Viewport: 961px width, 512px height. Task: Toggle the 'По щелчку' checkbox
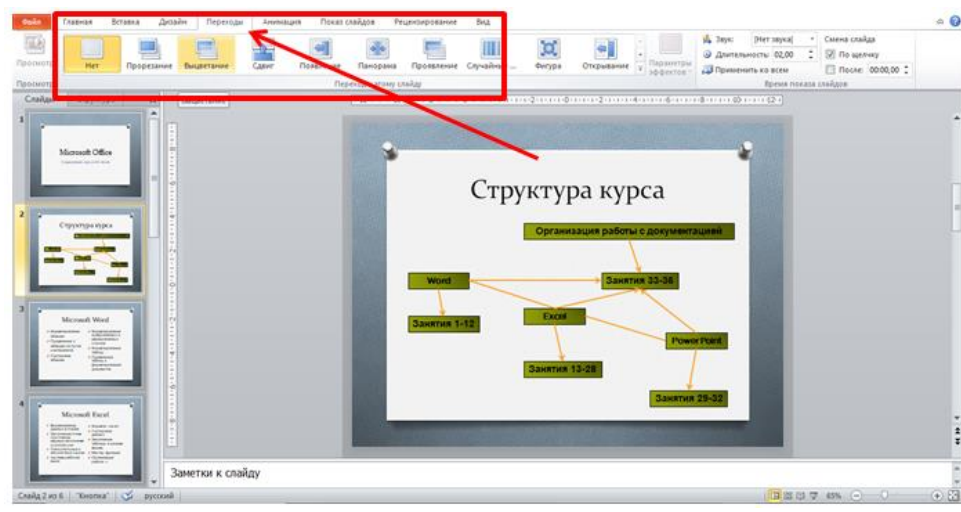[830, 55]
